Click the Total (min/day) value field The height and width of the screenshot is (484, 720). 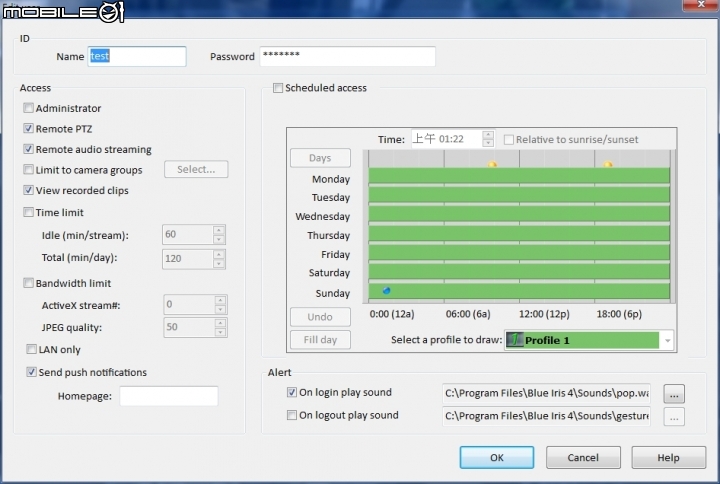point(188,259)
